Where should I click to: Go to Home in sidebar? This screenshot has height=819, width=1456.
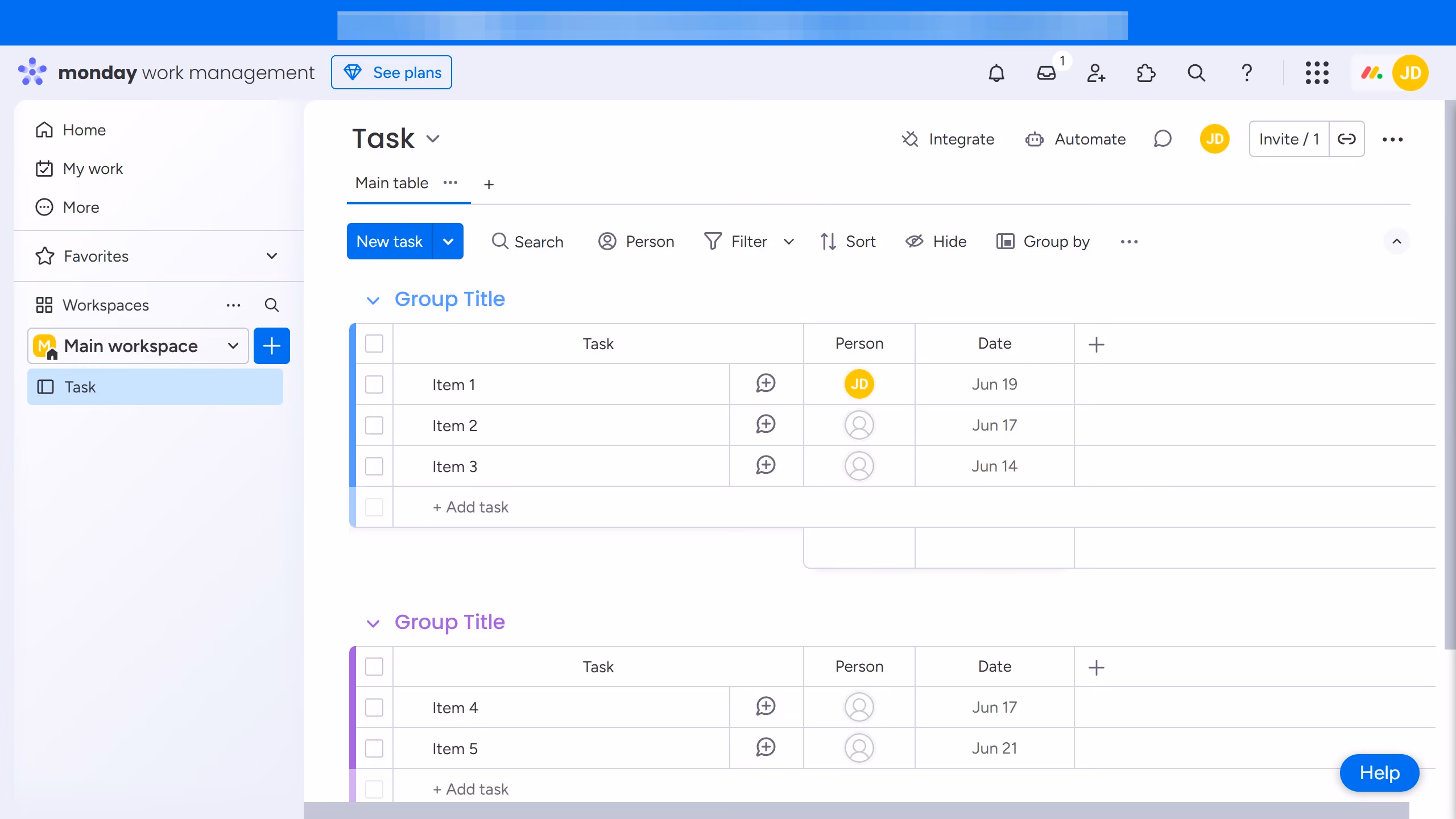pyautogui.click(x=71, y=130)
